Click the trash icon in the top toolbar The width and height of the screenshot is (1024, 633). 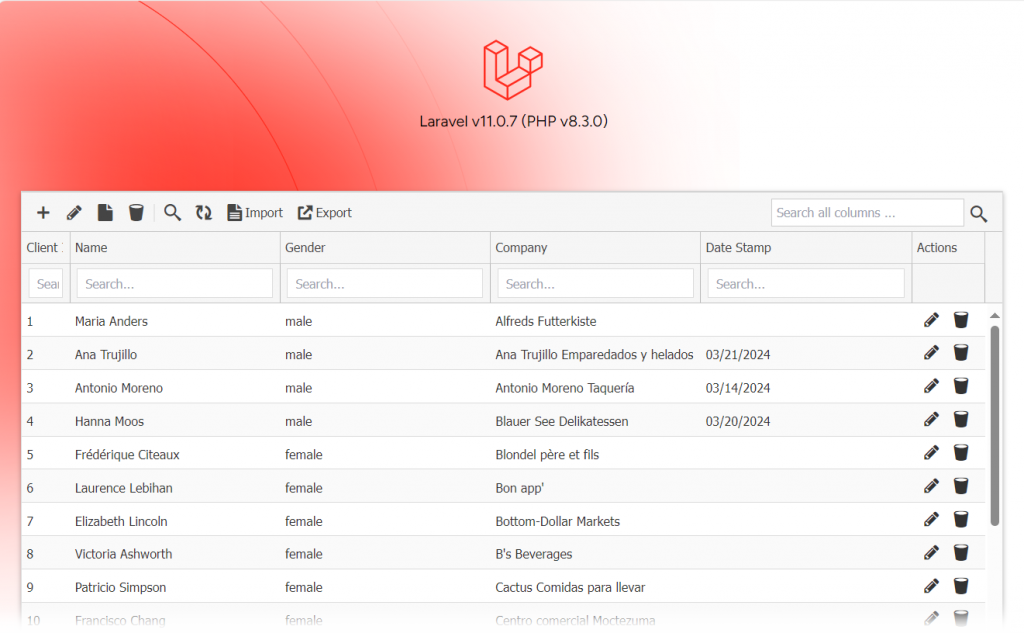pyautogui.click(x=136, y=213)
